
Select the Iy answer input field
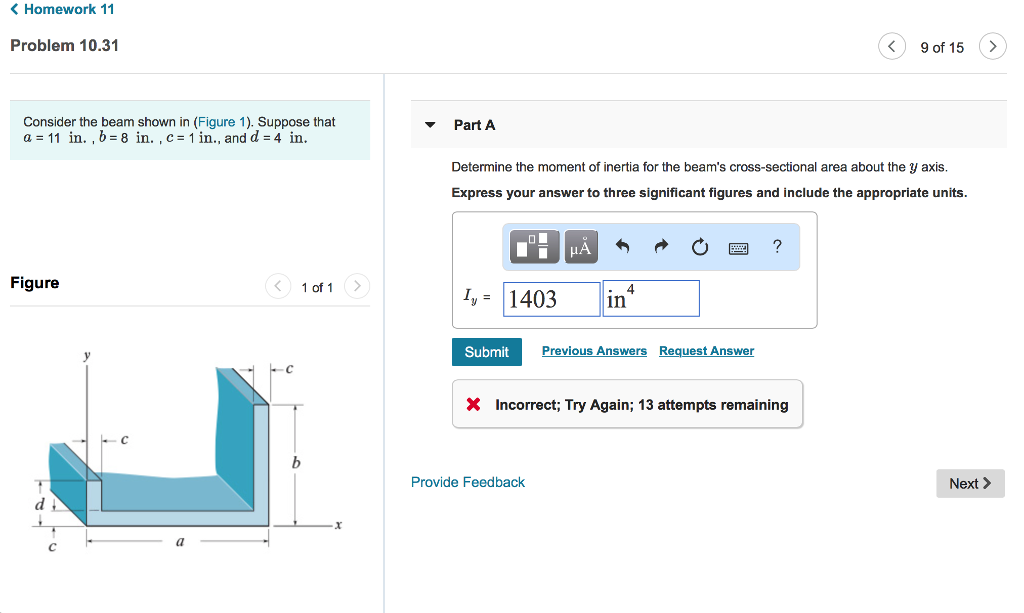(x=550, y=297)
